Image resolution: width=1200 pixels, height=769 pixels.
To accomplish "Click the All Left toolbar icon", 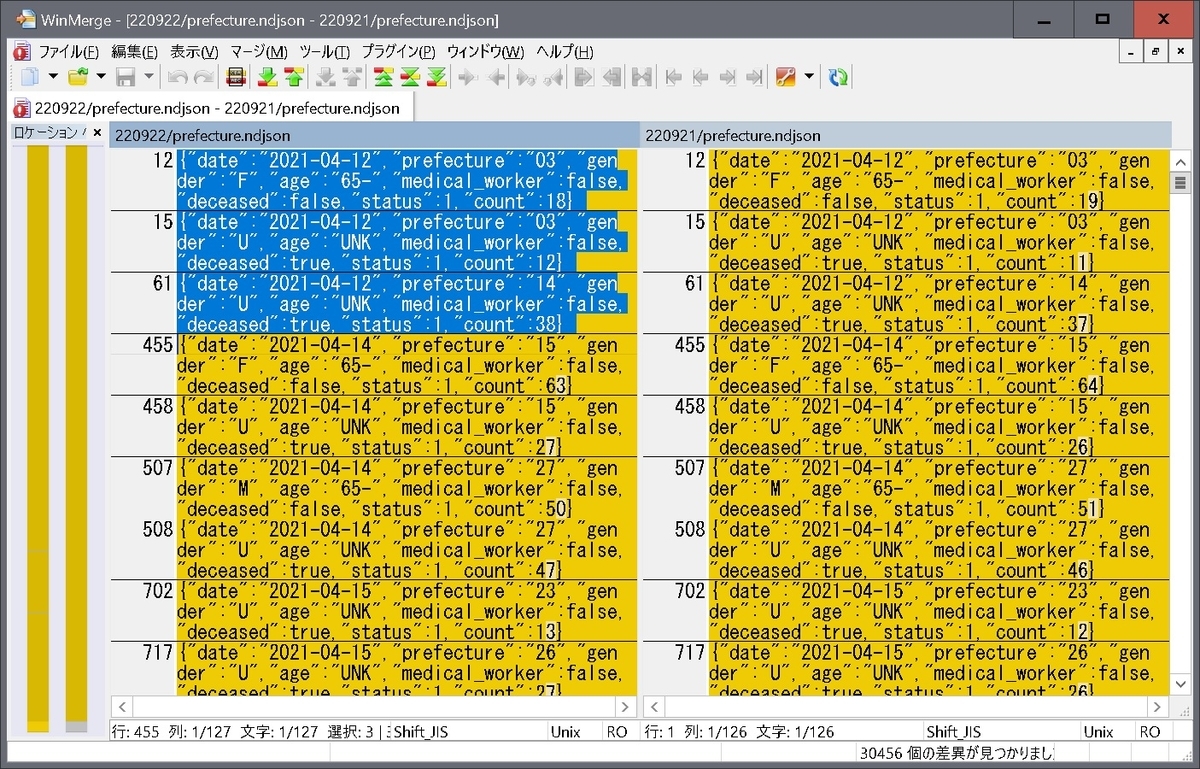I will pos(613,77).
